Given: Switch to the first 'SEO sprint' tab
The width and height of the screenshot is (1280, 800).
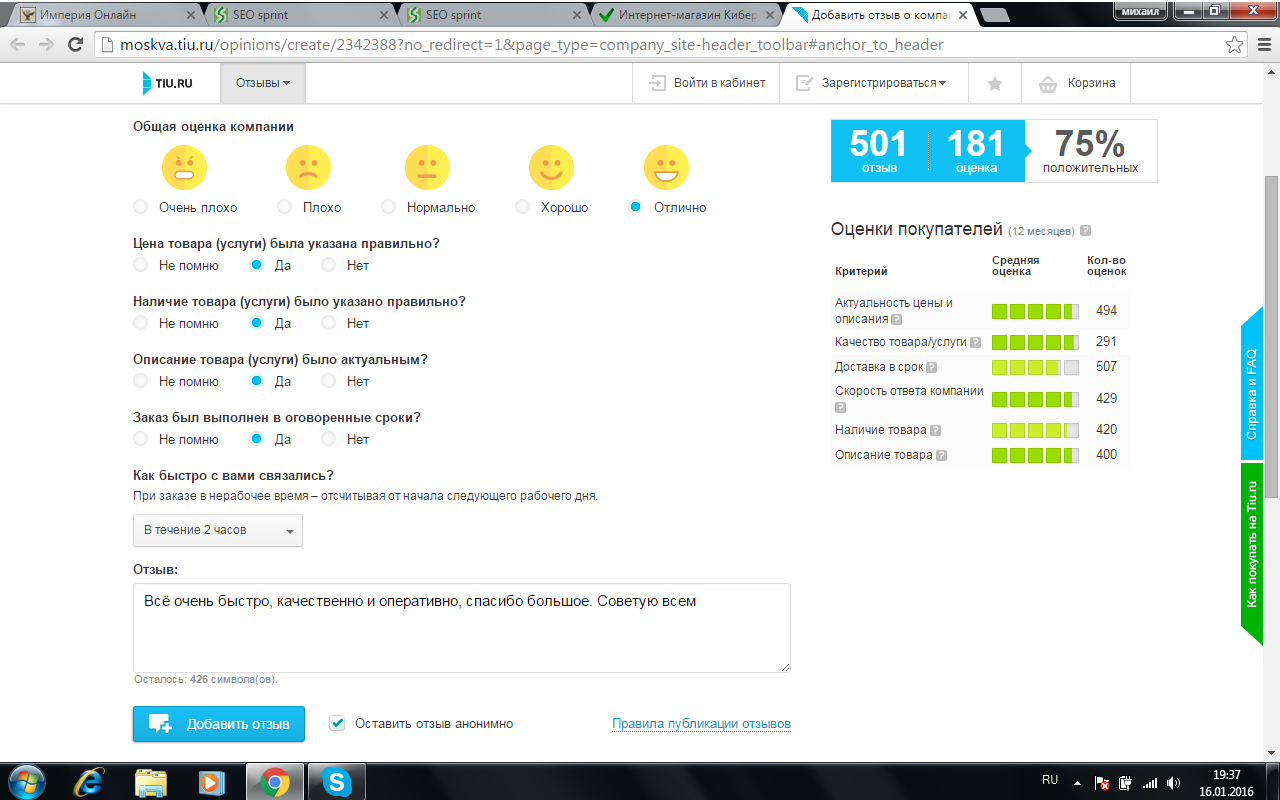Looking at the screenshot, I should click(302, 15).
